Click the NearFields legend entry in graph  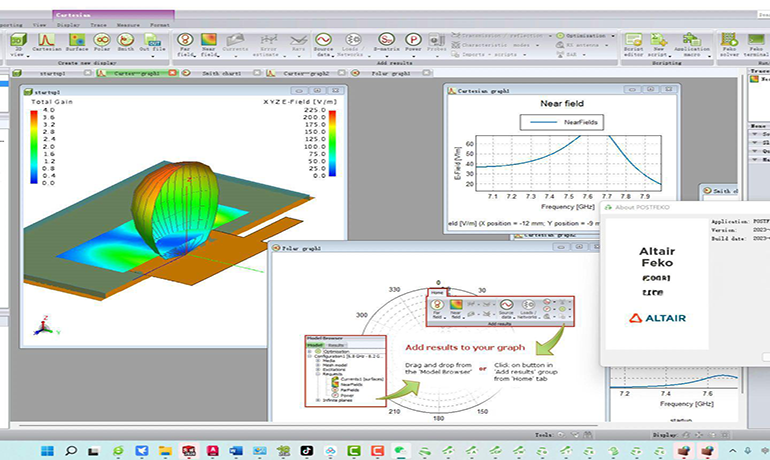click(x=562, y=122)
